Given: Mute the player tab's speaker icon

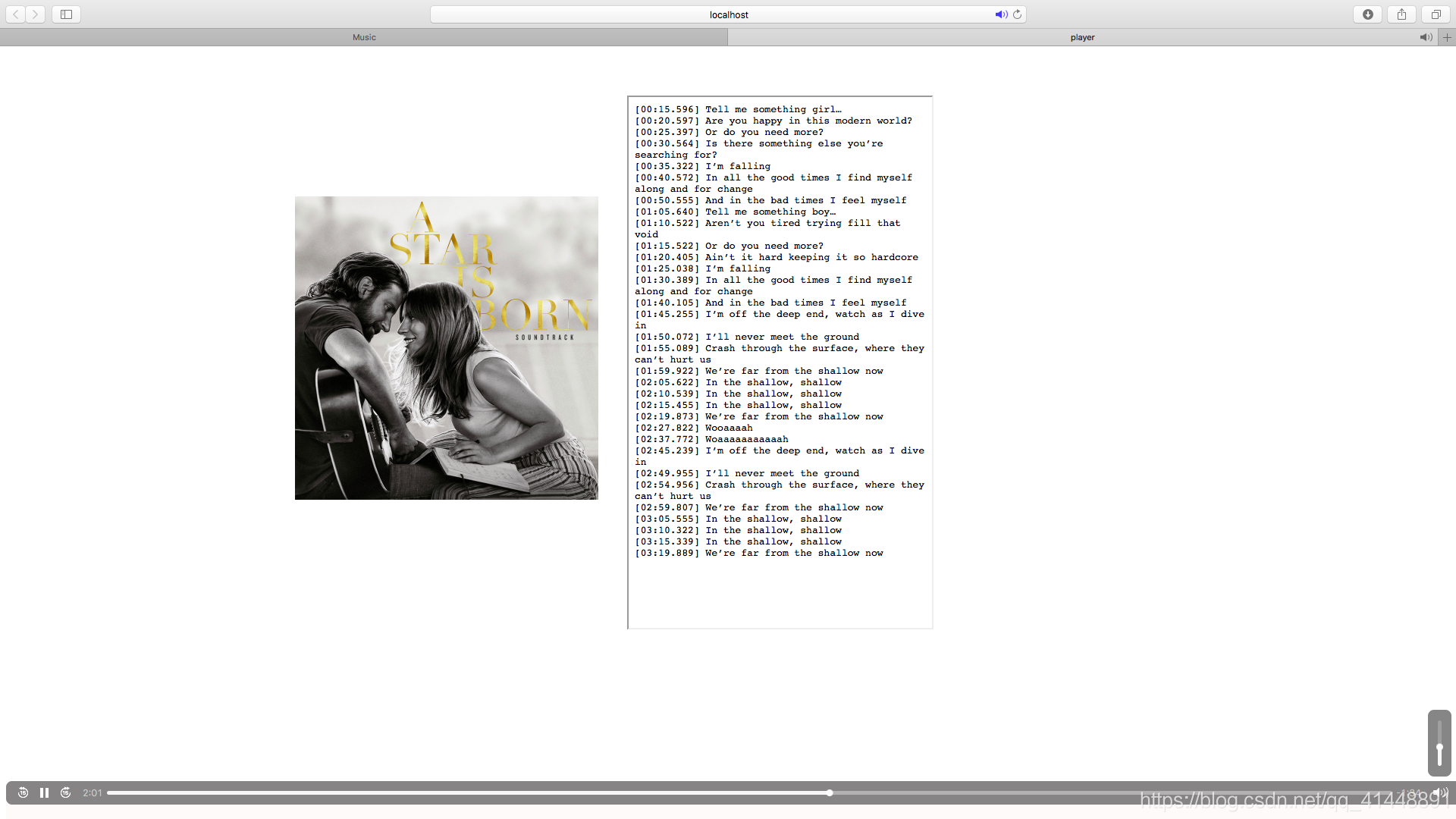Looking at the screenshot, I should tap(1426, 37).
